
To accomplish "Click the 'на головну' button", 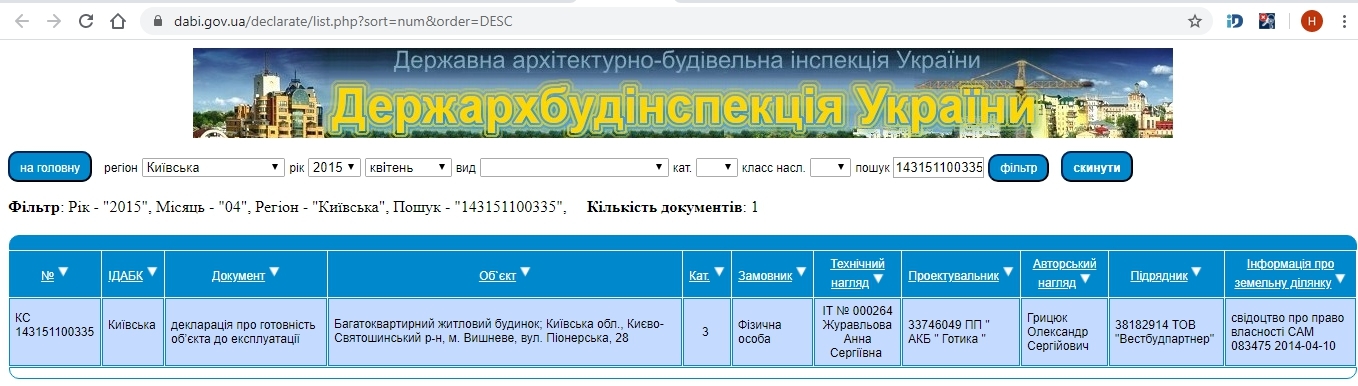I will [50, 167].
